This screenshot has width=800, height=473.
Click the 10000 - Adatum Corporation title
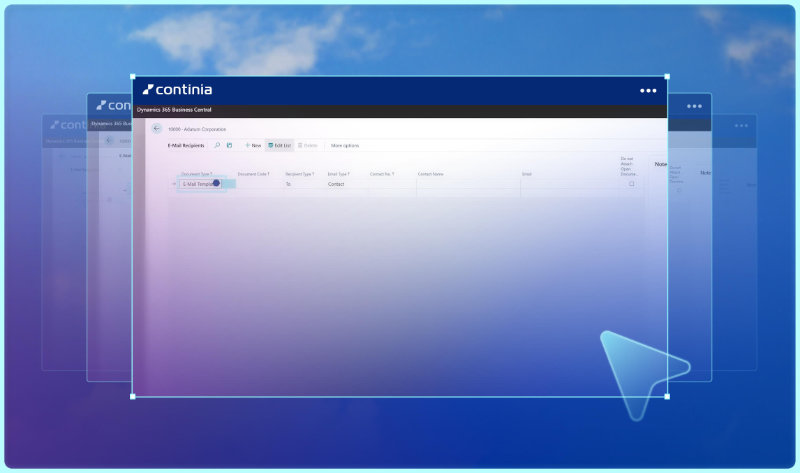tap(197, 129)
